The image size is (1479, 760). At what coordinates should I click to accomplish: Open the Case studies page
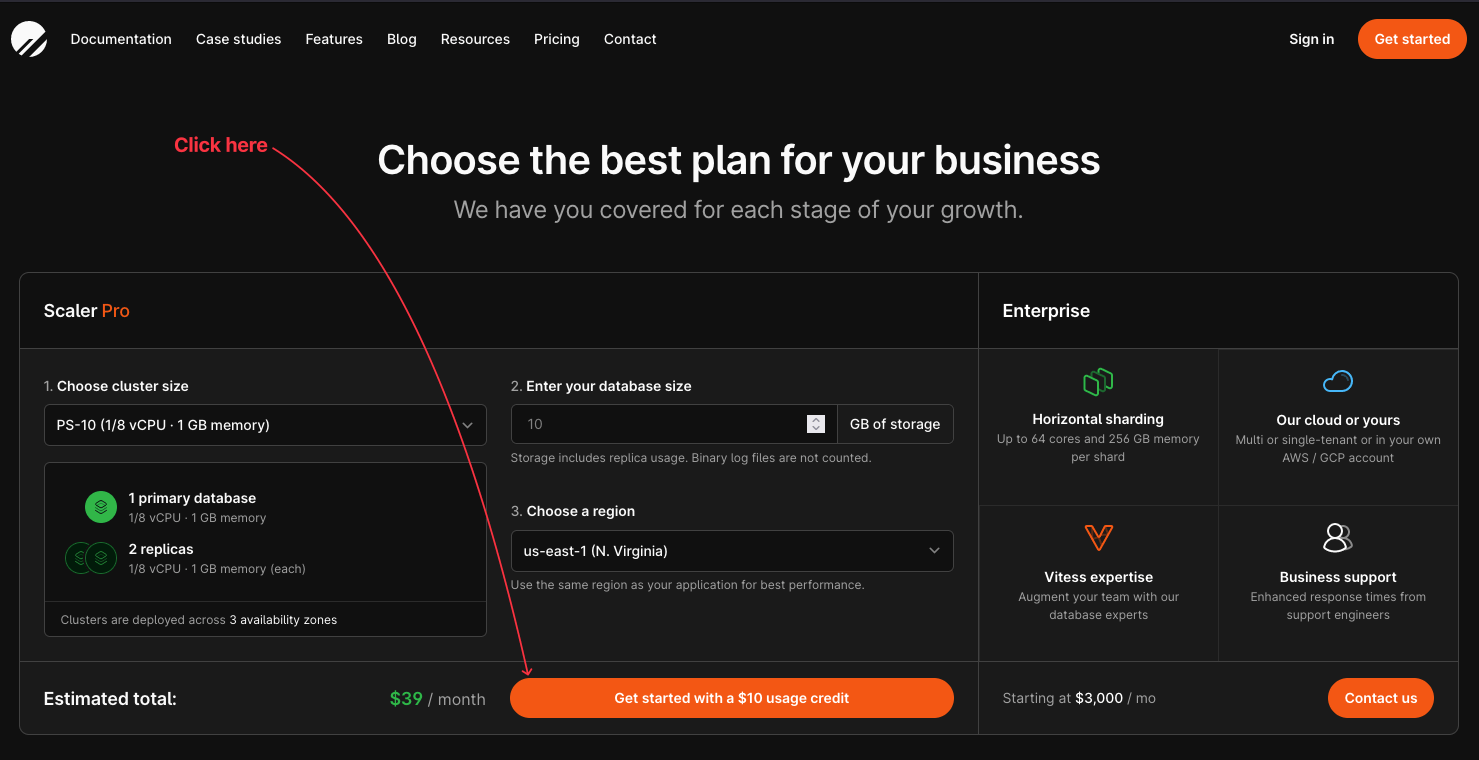pos(238,39)
